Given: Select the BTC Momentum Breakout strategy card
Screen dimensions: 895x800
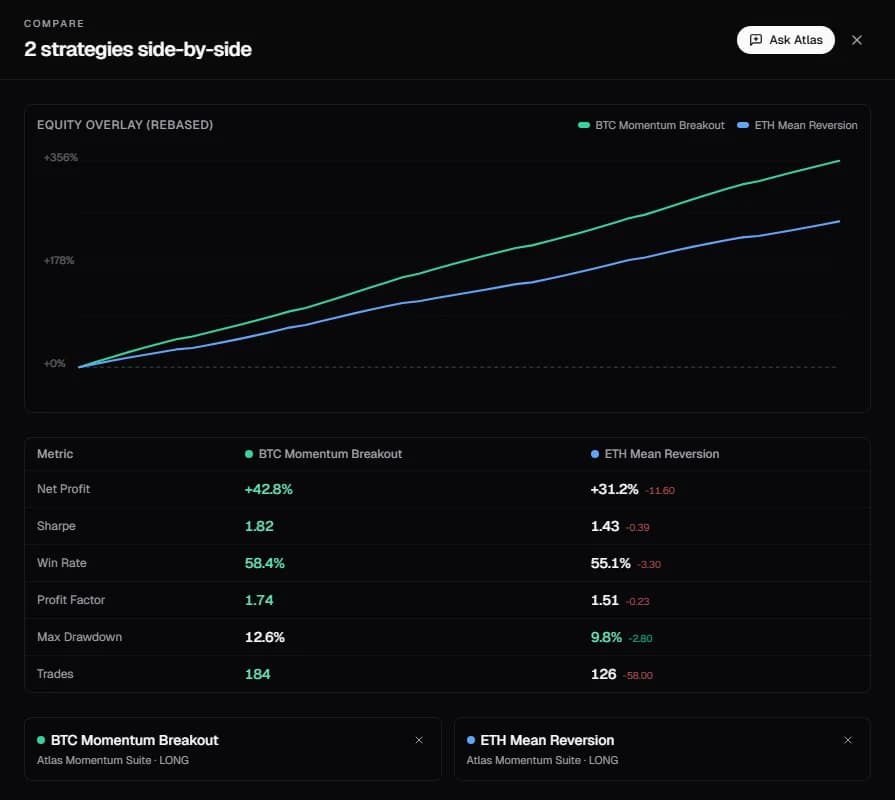Looking at the screenshot, I should [233, 749].
